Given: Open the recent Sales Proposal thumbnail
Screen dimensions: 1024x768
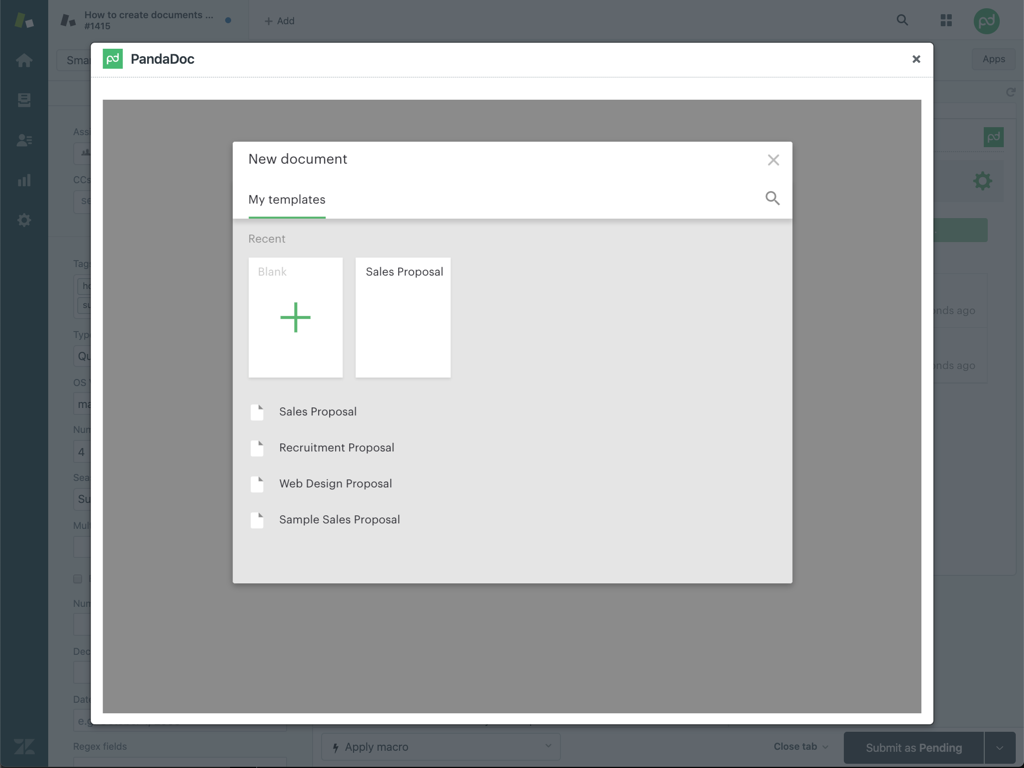Looking at the screenshot, I should [x=403, y=318].
